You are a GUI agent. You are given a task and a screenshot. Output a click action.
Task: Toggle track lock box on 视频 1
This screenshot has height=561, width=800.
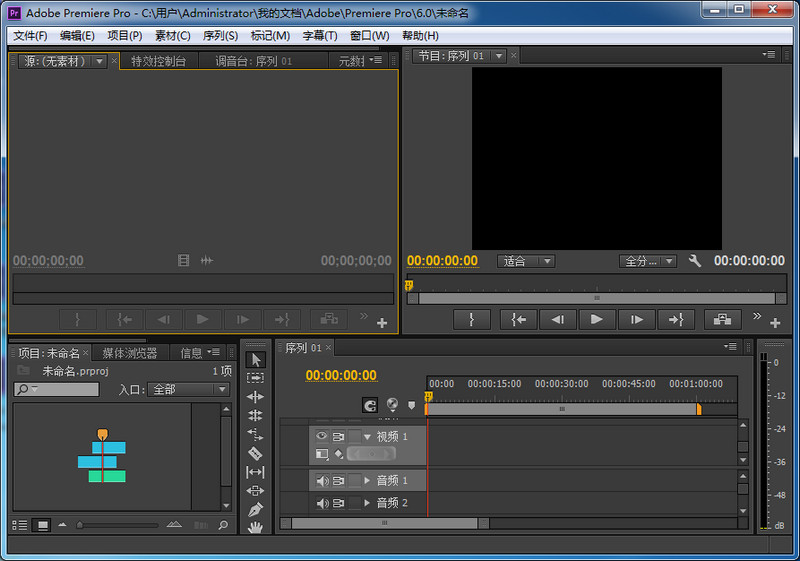[354, 437]
